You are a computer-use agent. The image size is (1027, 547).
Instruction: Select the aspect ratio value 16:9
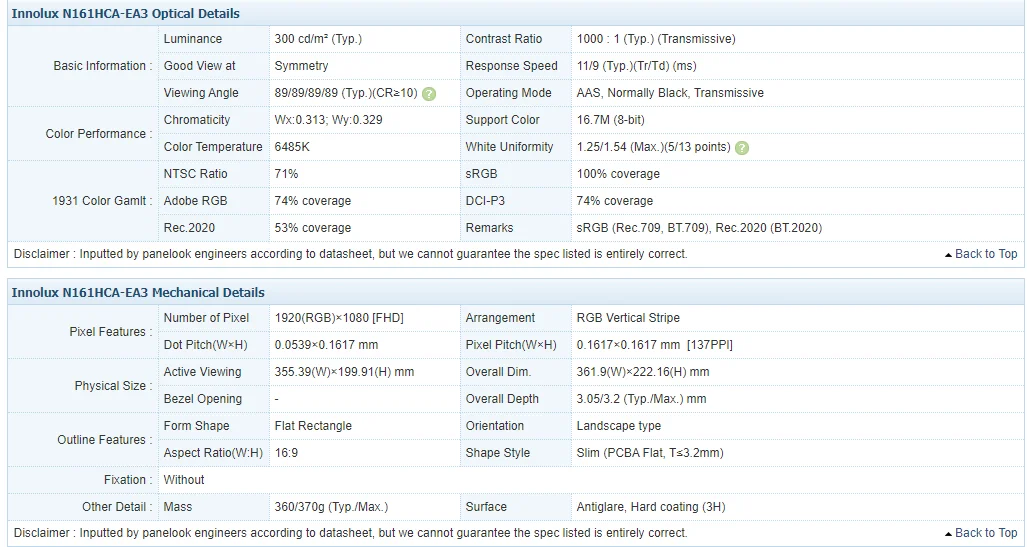point(286,453)
